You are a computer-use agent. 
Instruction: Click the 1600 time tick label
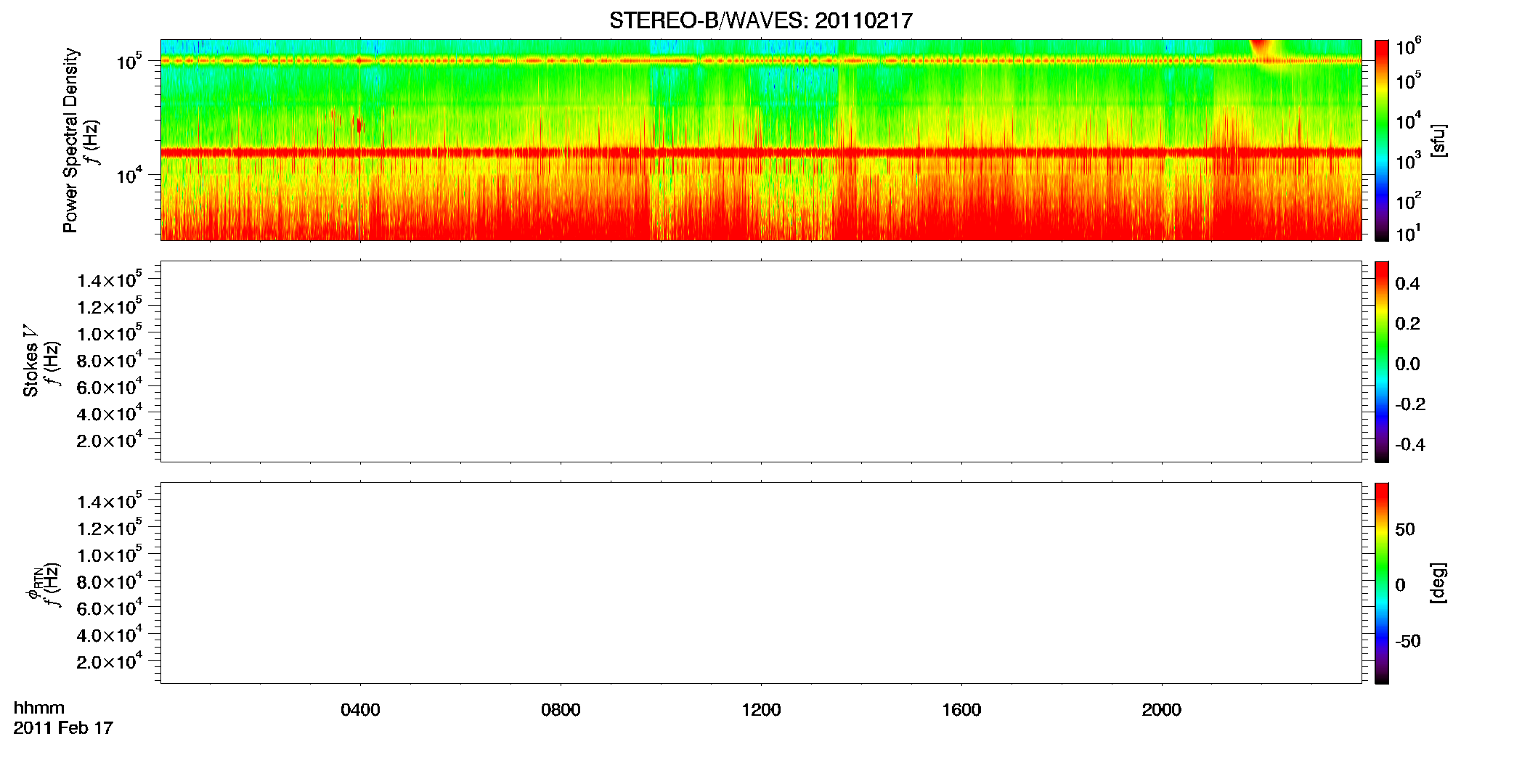[x=961, y=710]
